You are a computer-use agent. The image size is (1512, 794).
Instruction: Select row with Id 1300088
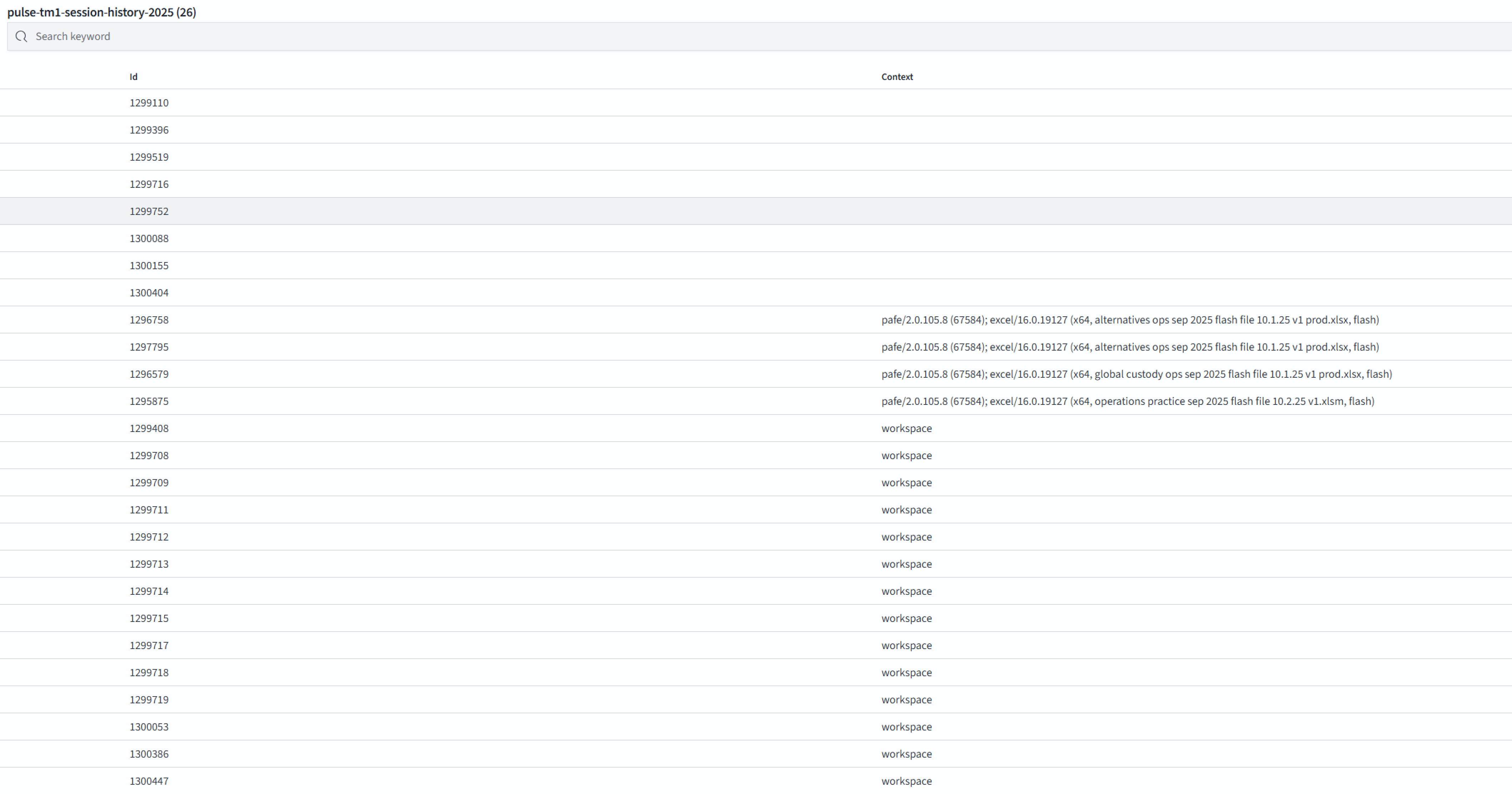coord(149,238)
